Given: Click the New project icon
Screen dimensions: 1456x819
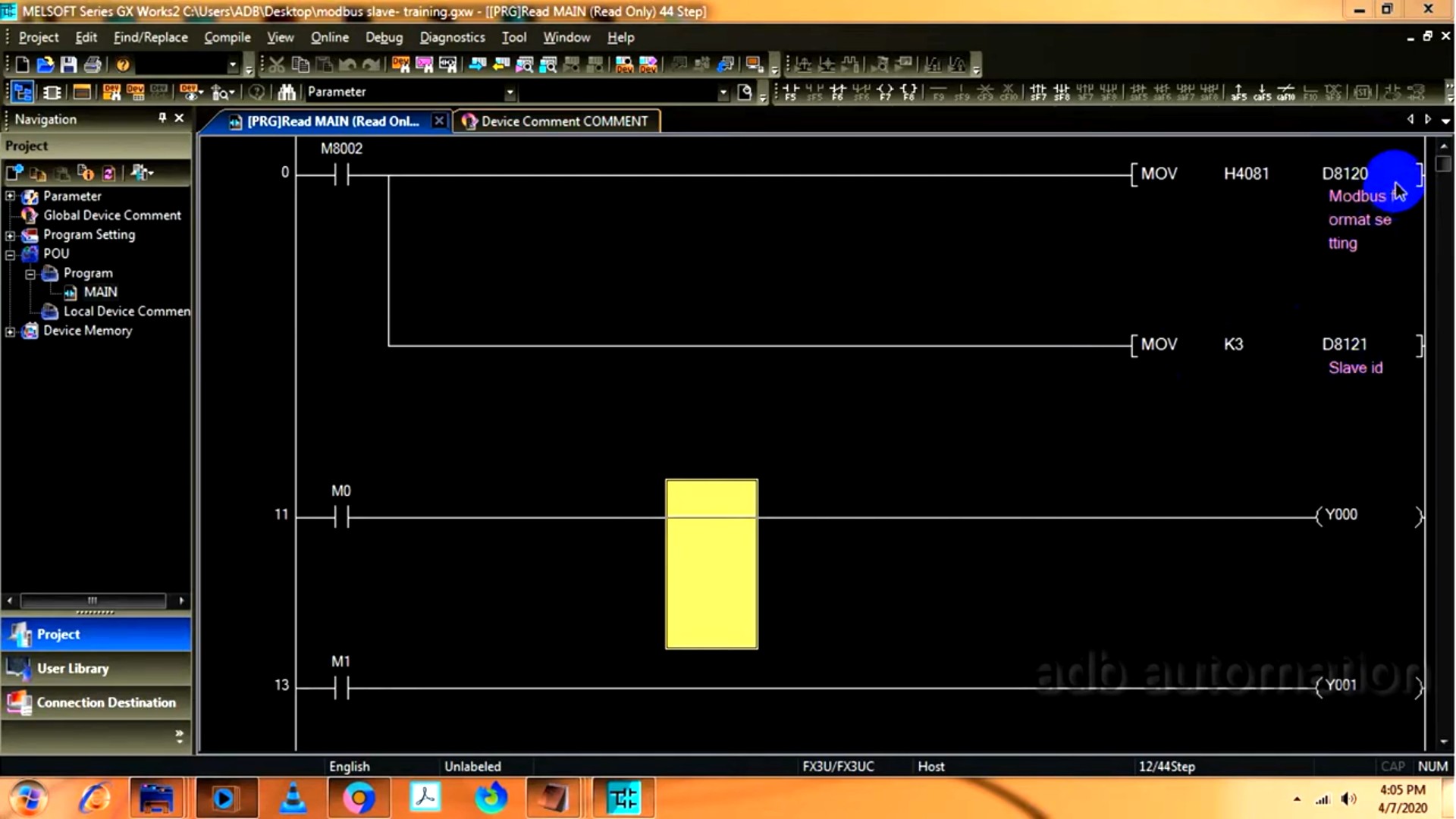Looking at the screenshot, I should [22, 65].
